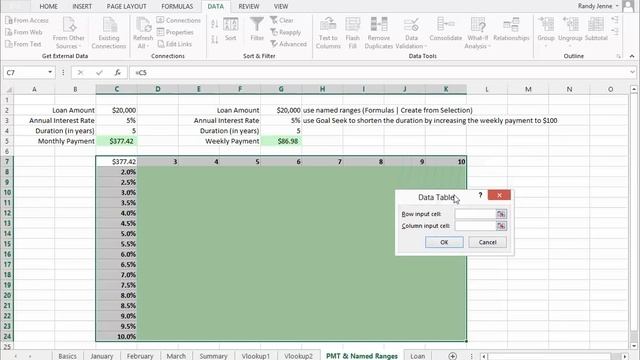Click Remove Duplicates tool
This screenshot has height=360, width=640.
[378, 33]
